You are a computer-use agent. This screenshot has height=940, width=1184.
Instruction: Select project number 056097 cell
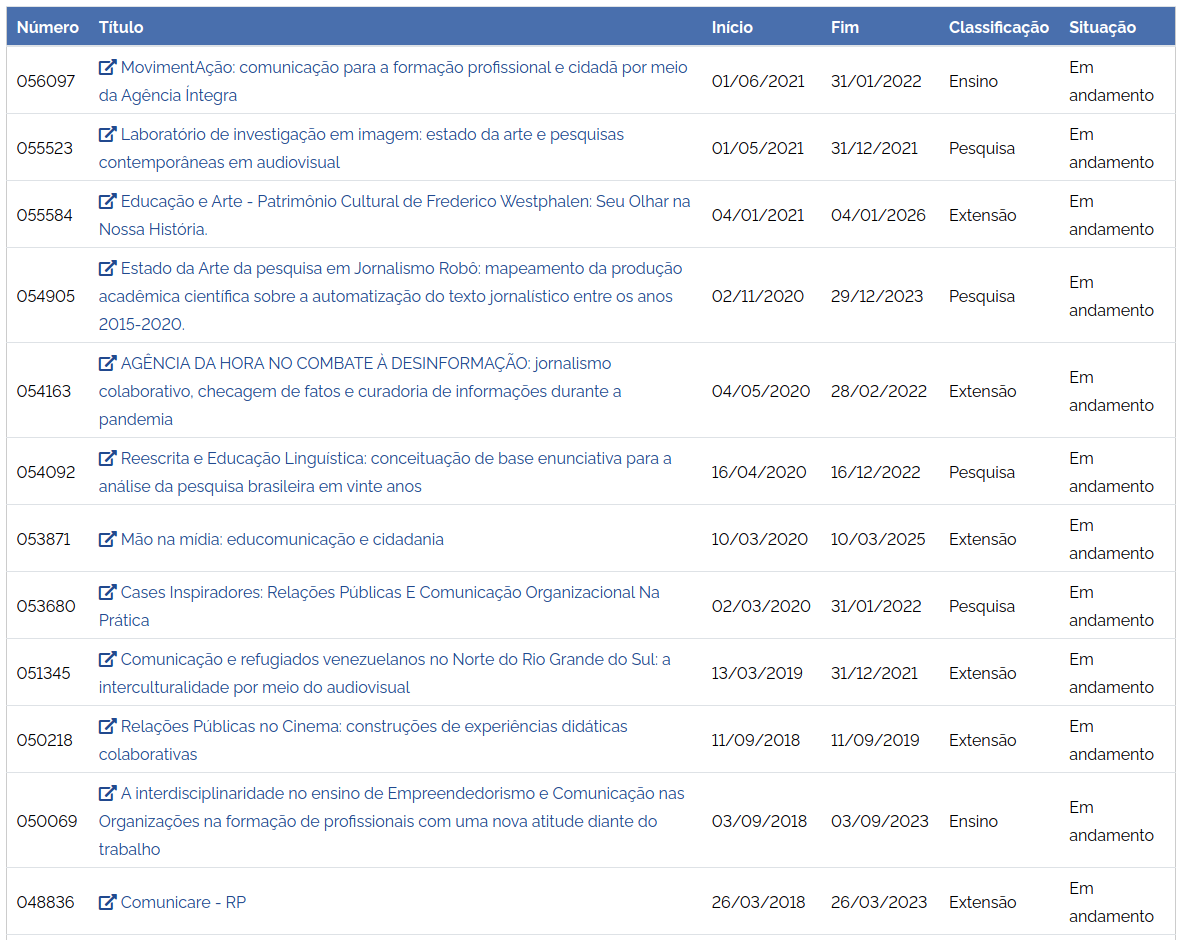[x=46, y=82]
